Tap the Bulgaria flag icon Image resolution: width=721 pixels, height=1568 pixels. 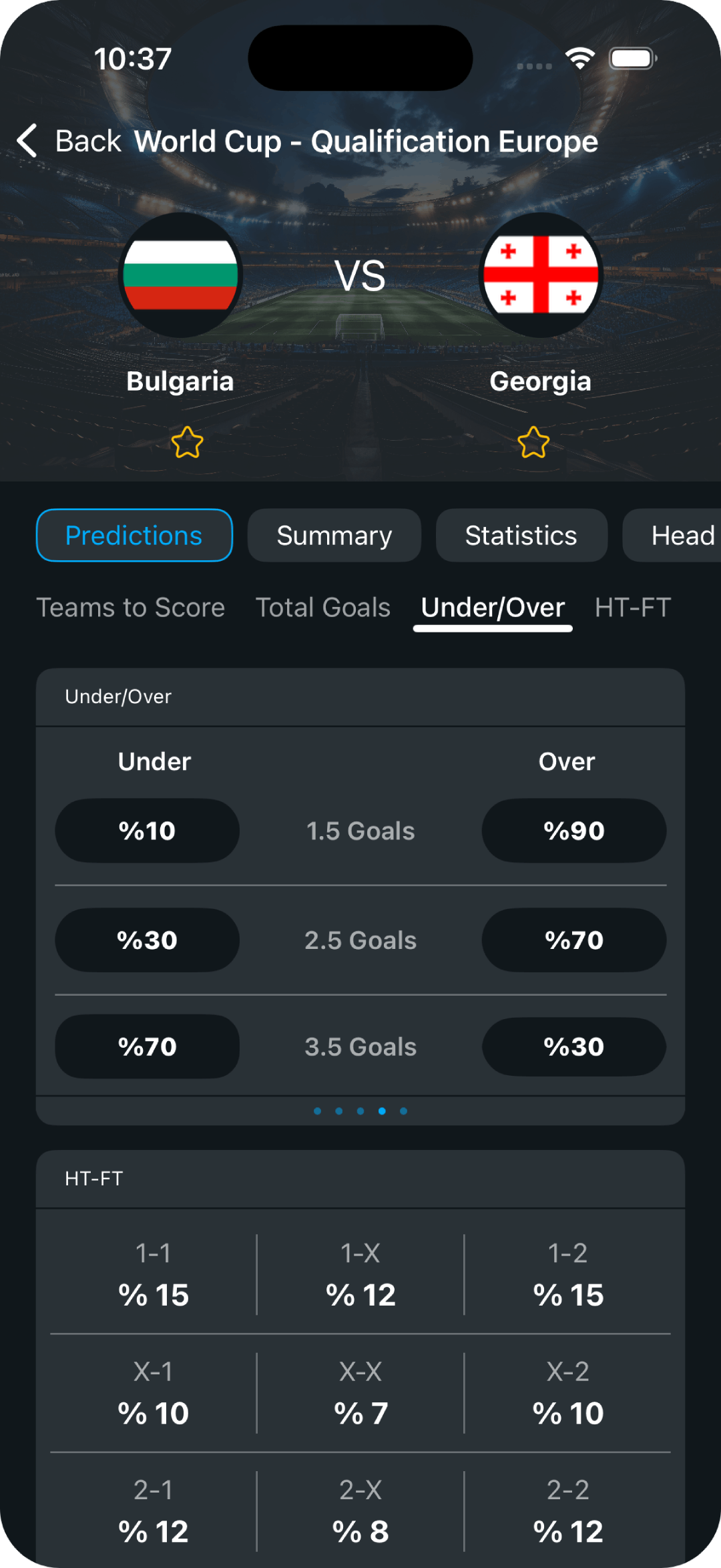click(180, 275)
